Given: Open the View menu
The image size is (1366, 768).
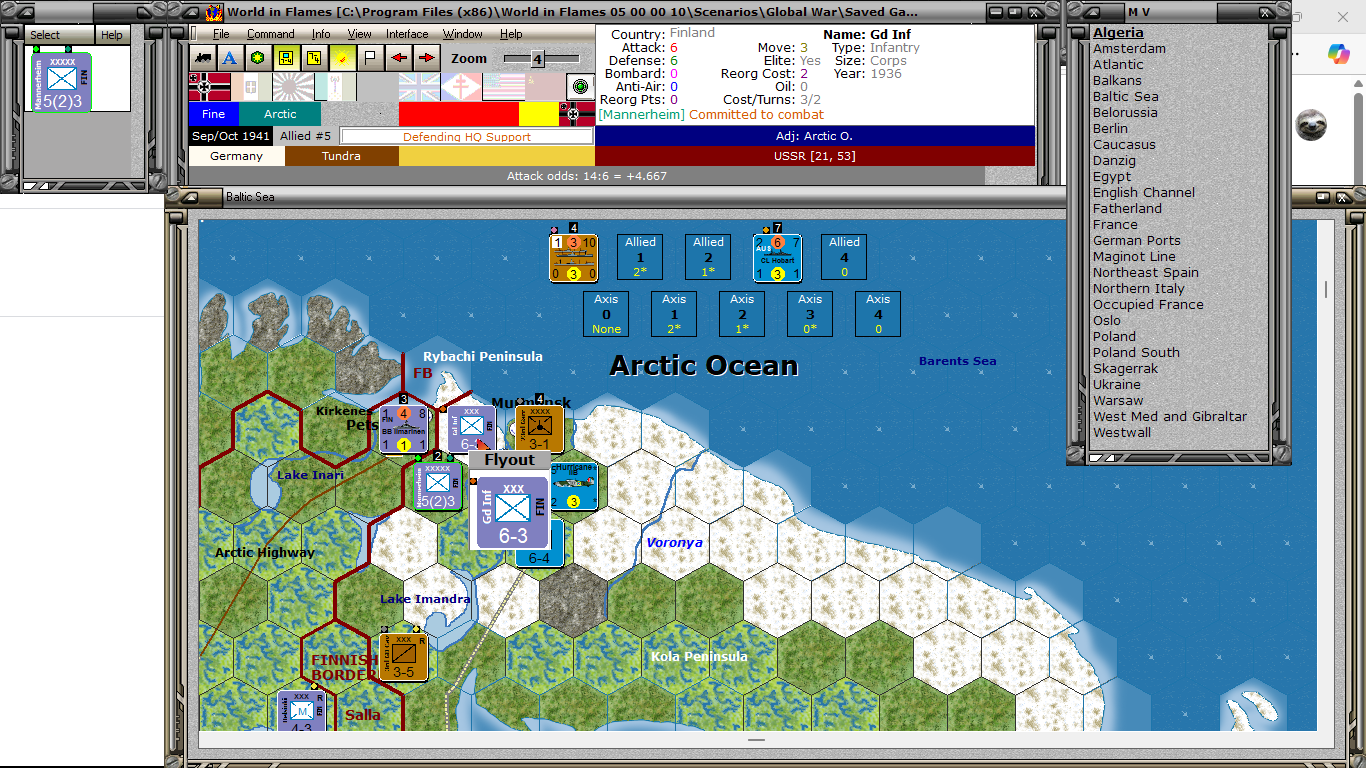Looking at the screenshot, I should coord(359,34).
